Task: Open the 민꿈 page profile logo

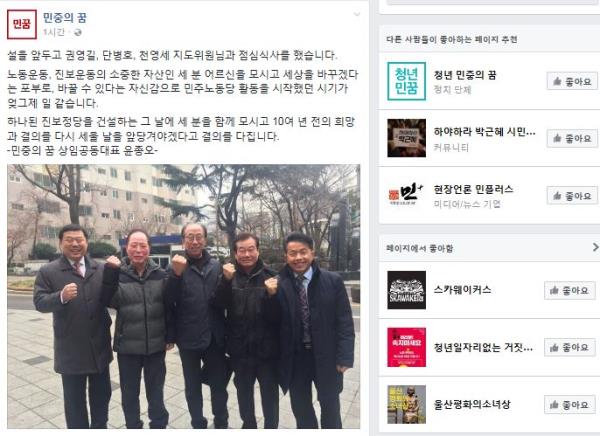Action: [x=22, y=24]
